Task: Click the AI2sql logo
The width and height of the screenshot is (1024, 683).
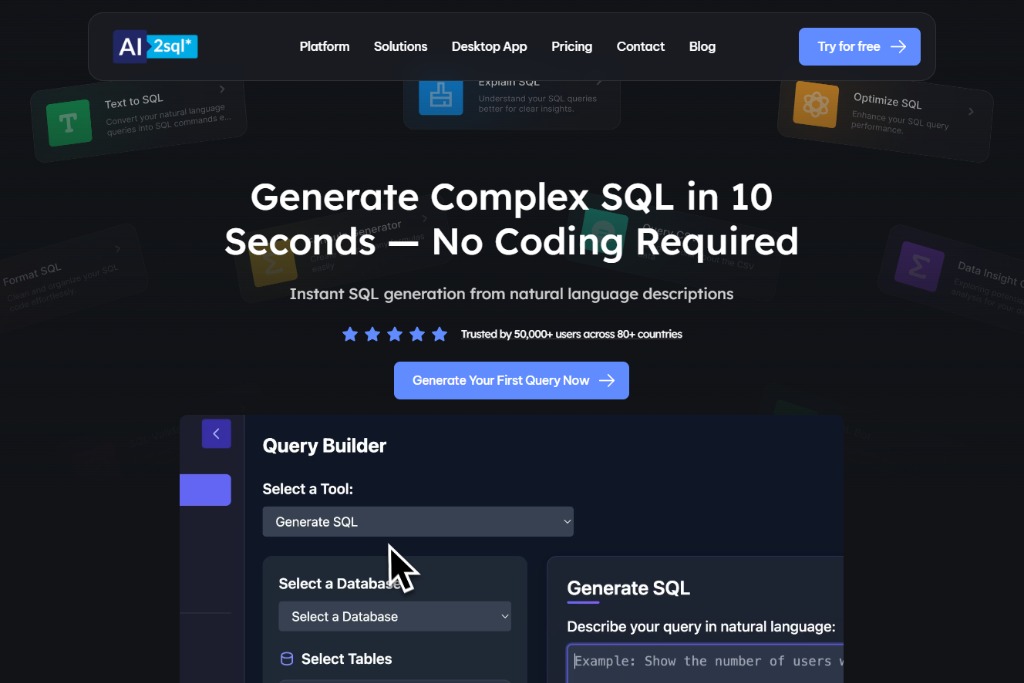Action: [155, 46]
